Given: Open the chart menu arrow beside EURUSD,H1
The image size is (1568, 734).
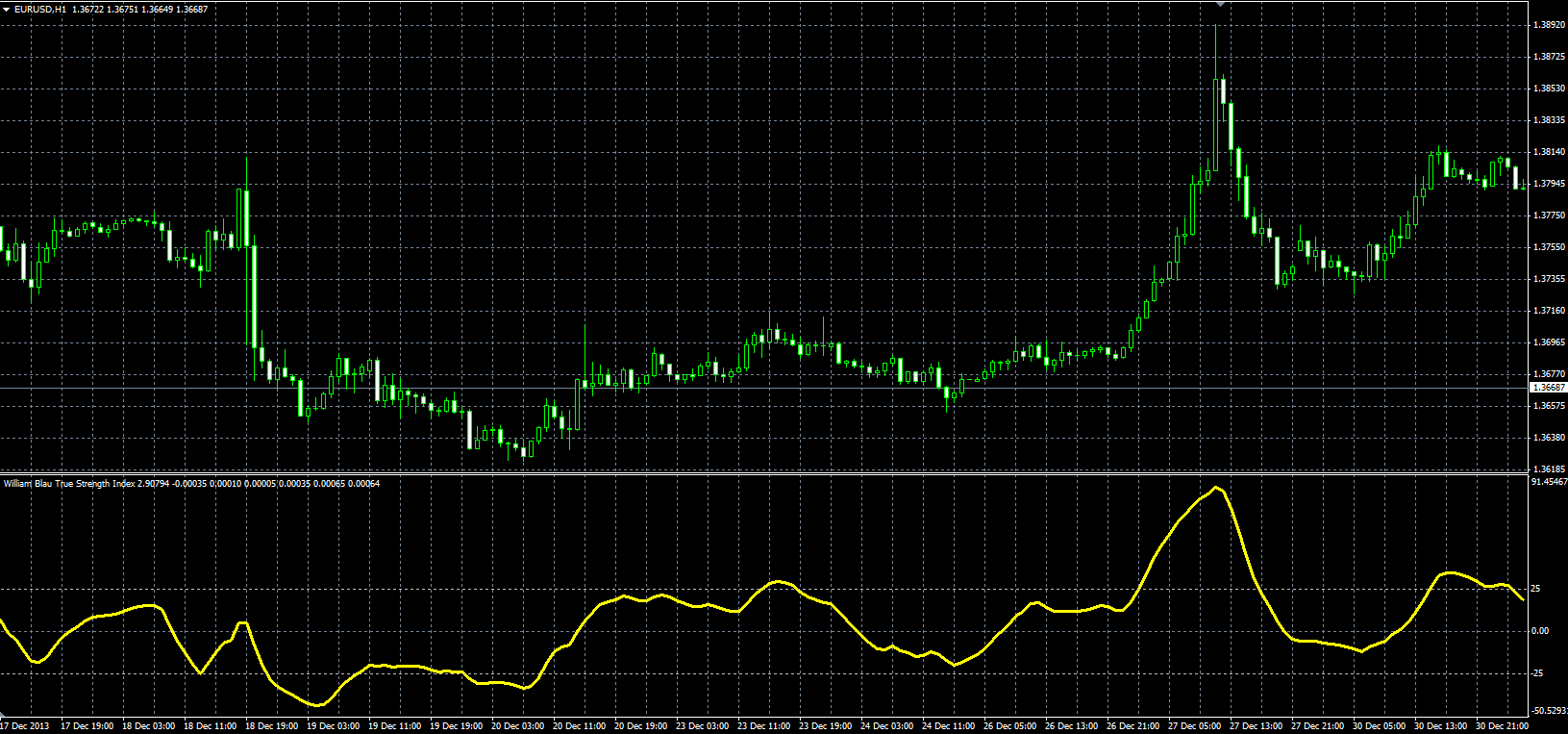Looking at the screenshot, I should (x=6, y=10).
